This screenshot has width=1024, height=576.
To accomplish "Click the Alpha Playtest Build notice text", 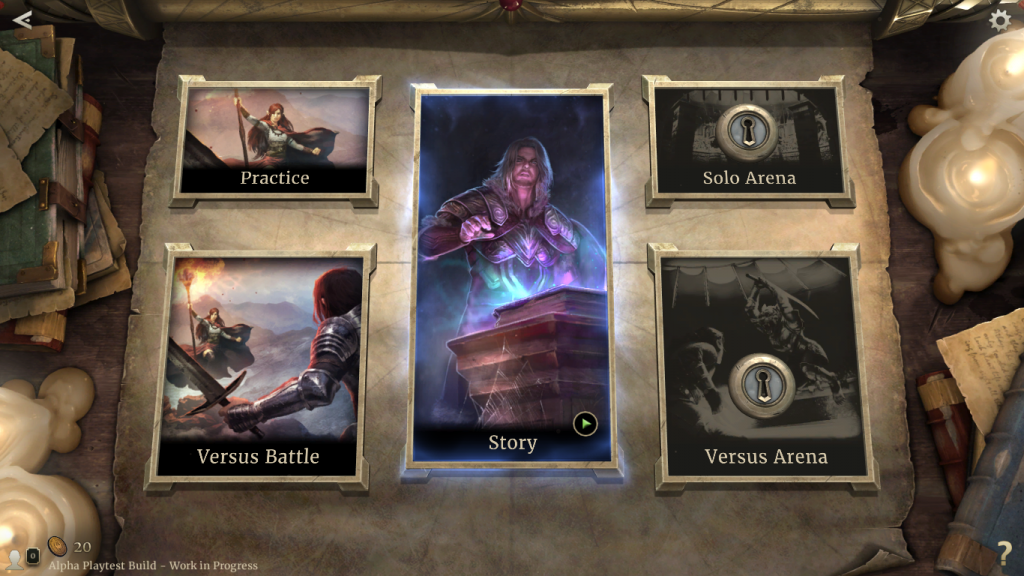I will pos(153,566).
